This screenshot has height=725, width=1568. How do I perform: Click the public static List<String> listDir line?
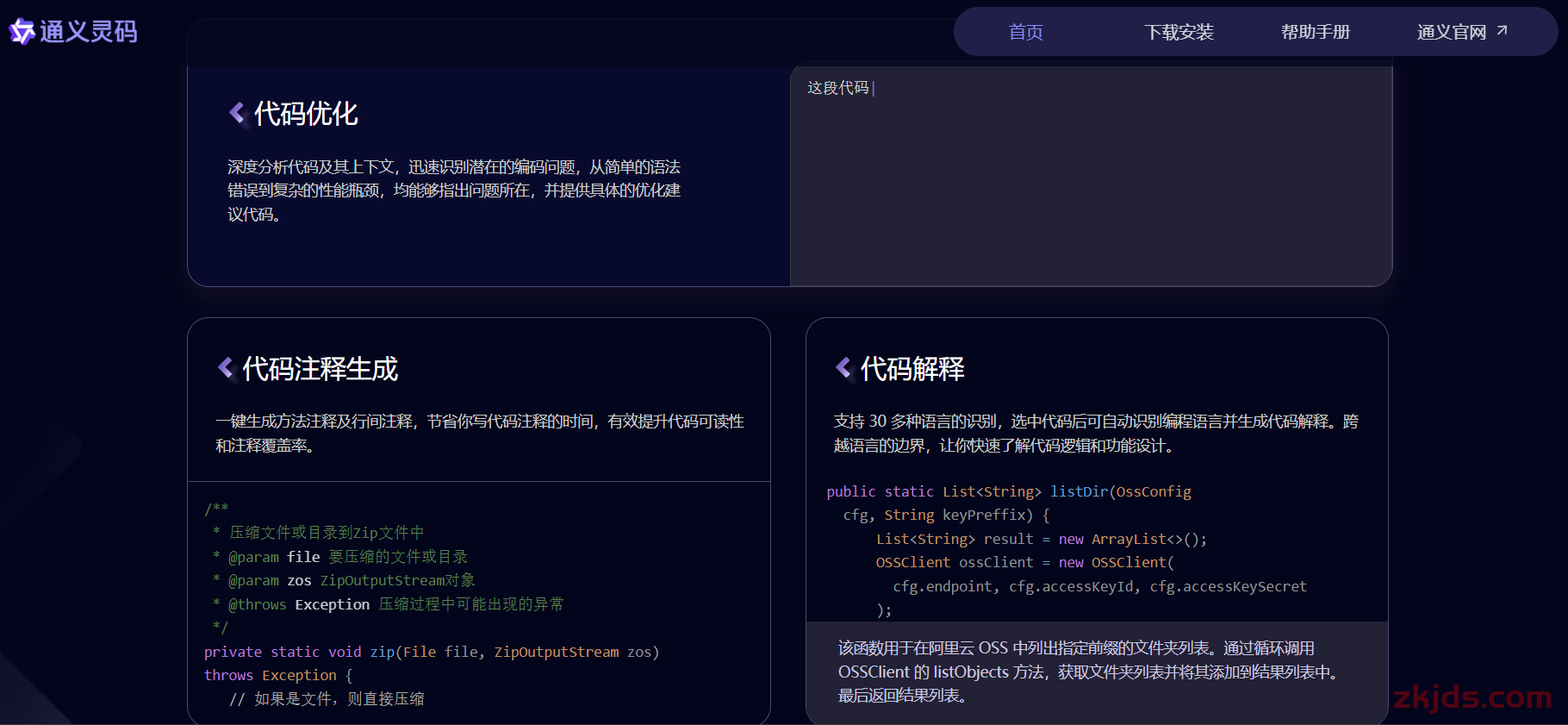click(1009, 491)
